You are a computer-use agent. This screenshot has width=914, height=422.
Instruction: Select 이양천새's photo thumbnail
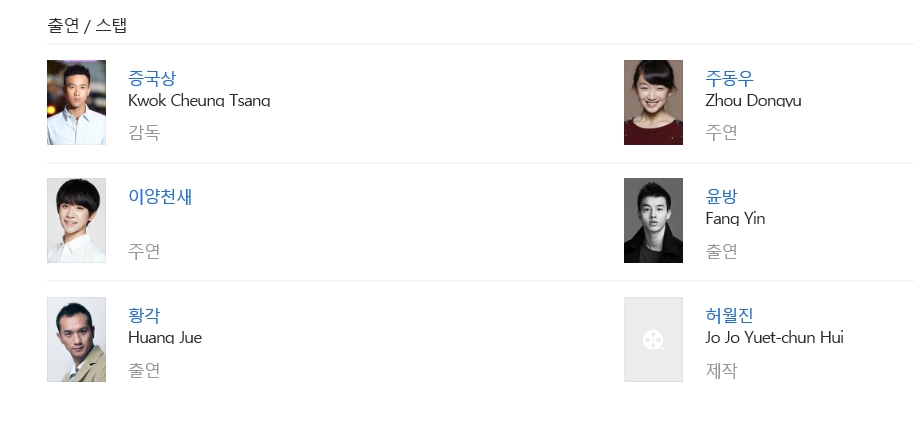[76, 221]
